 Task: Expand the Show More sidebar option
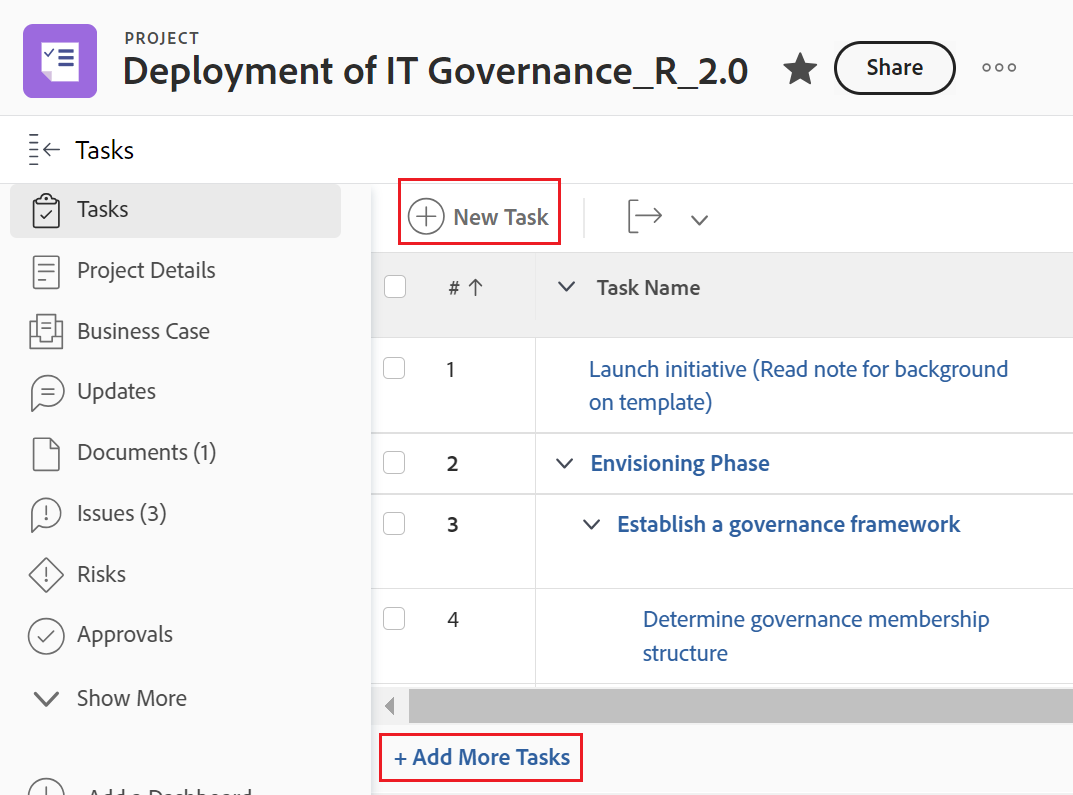click(x=131, y=698)
